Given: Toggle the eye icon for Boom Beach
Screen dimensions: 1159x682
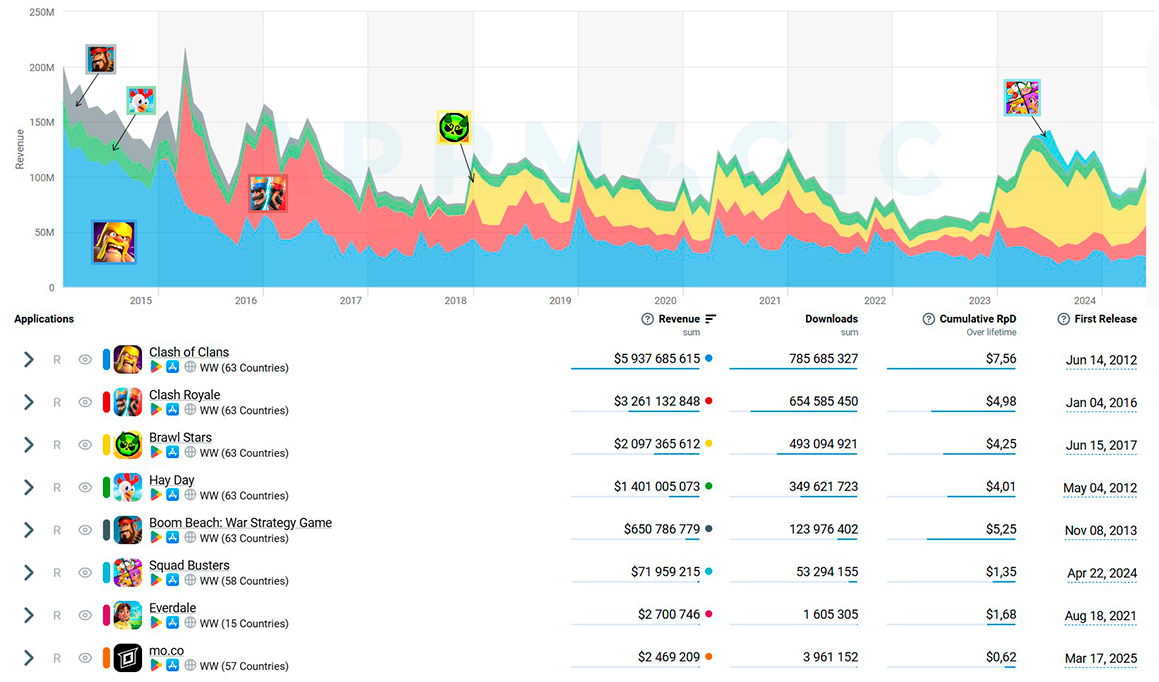Looking at the screenshot, I should coord(85,530).
